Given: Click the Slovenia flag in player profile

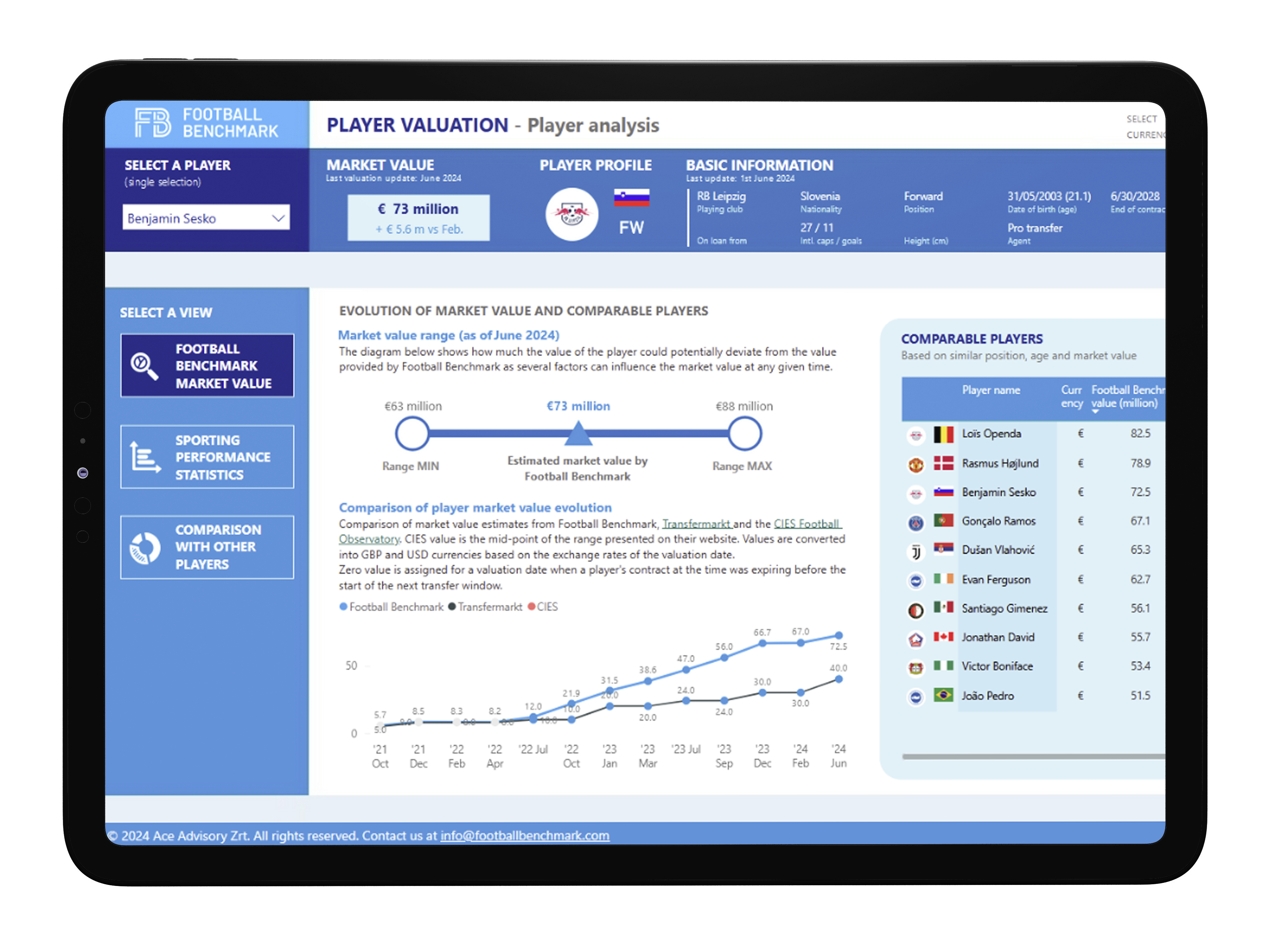Looking at the screenshot, I should [632, 197].
